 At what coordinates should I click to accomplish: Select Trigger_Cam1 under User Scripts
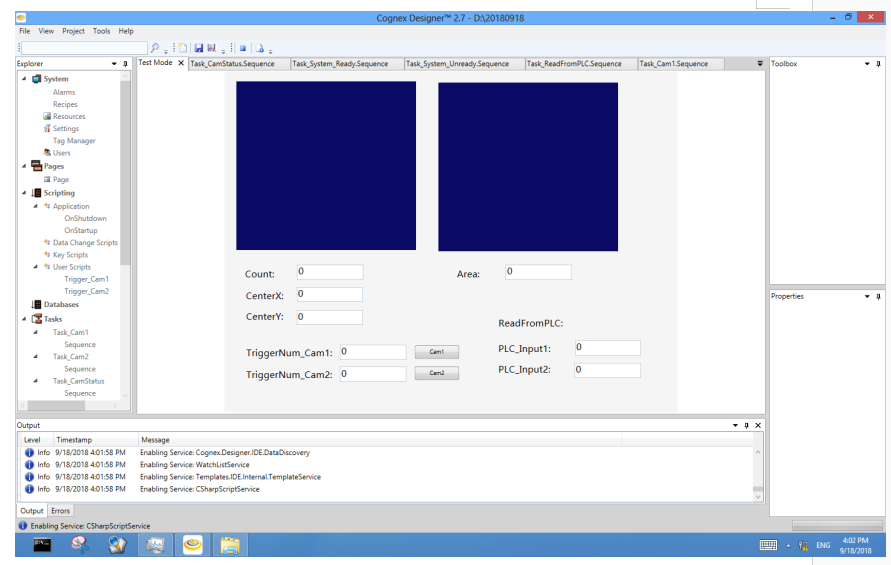point(86,279)
